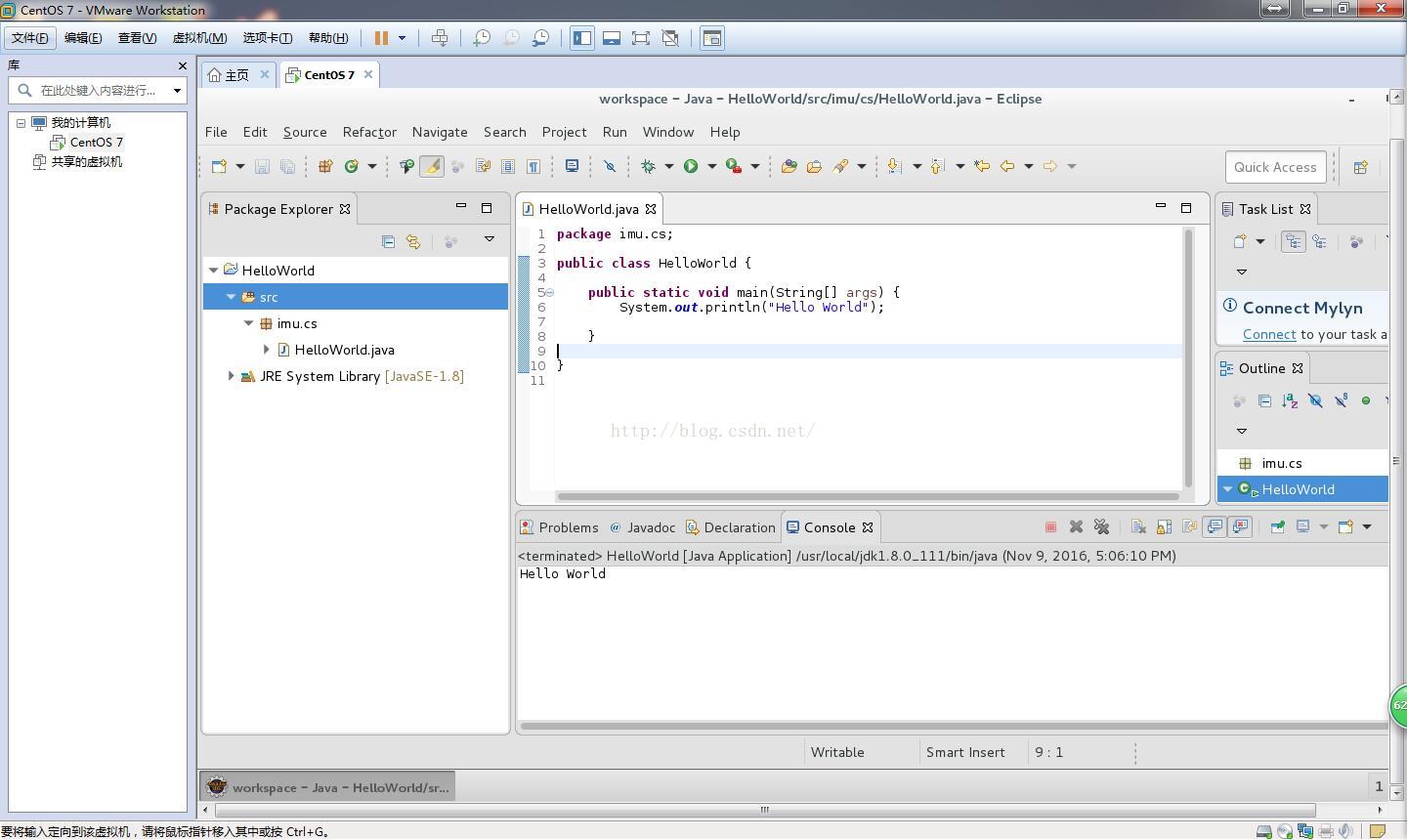The height and width of the screenshot is (840, 1407).
Task: Toggle Hide Fields in the Outline view
Action: pos(1315,400)
